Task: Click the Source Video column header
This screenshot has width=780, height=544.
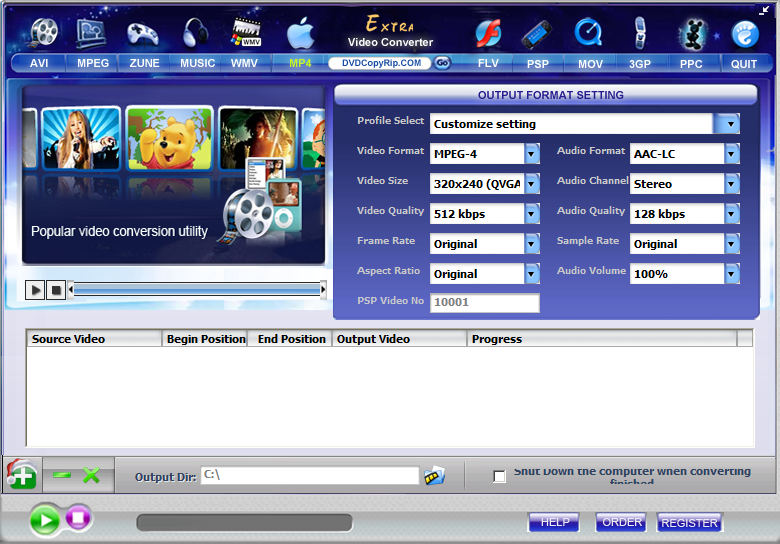Action: click(x=94, y=339)
